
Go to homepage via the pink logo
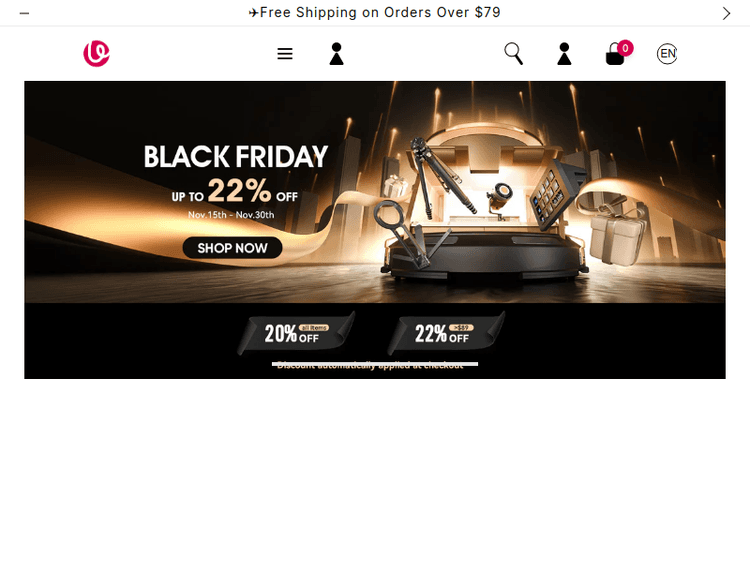(96, 54)
